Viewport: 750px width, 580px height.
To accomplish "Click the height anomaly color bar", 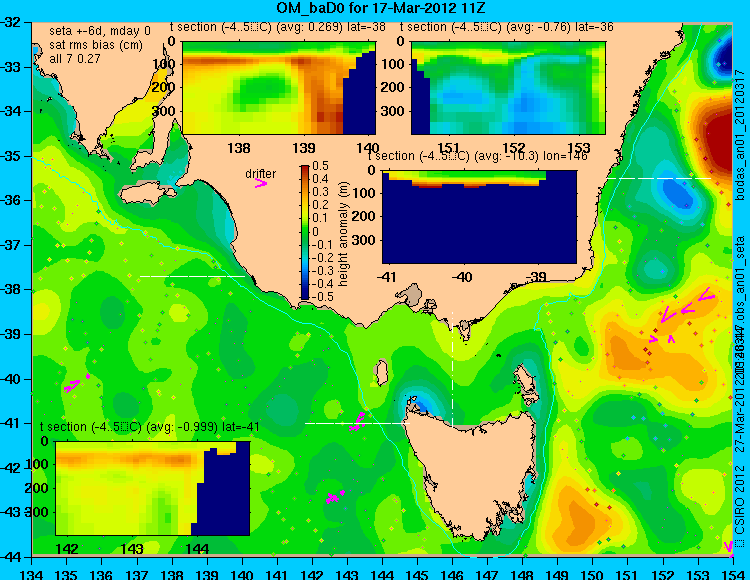I will coord(305,232).
